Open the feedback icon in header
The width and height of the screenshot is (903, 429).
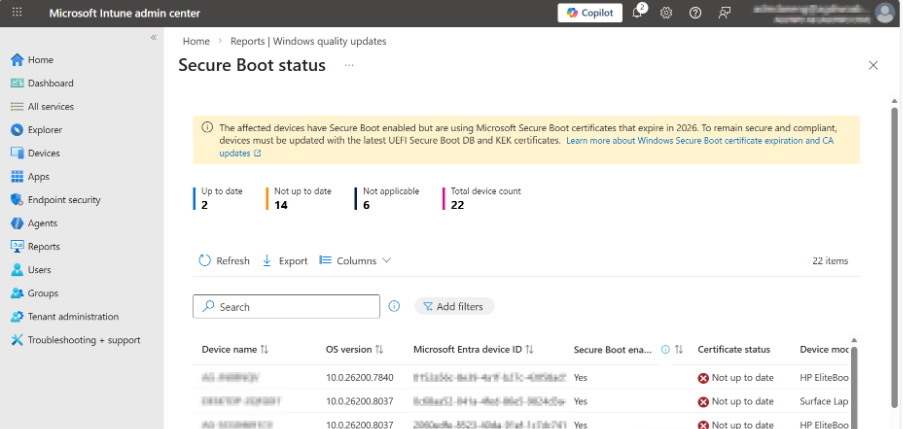[x=724, y=13]
